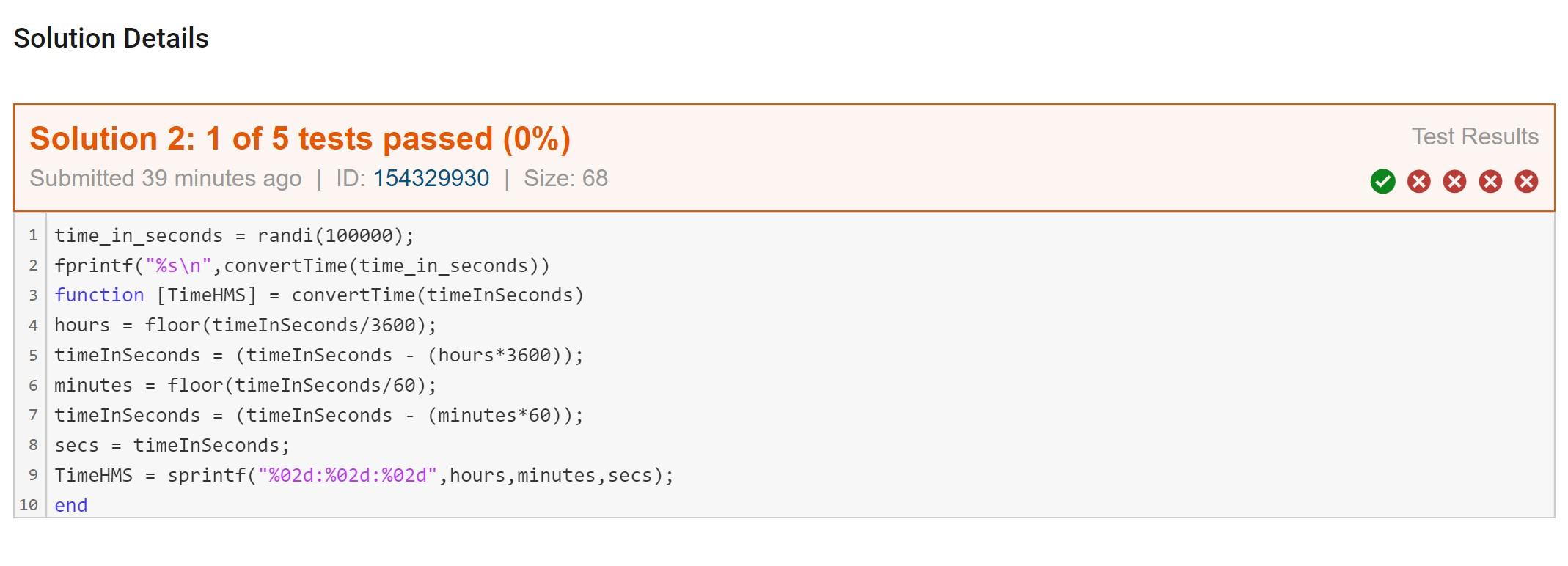
Task: Click line number 3 in code gutter
Action: click(33, 295)
